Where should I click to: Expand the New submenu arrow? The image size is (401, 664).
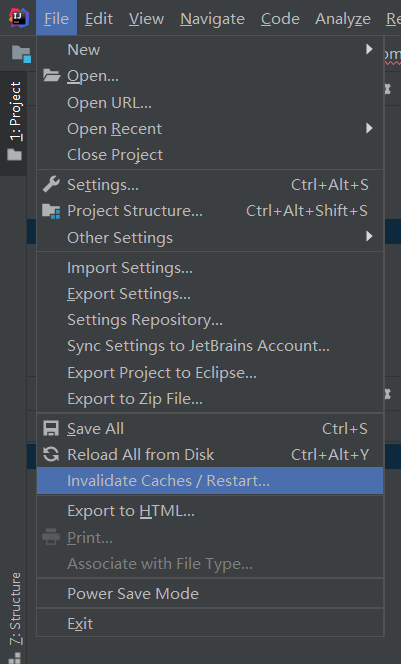pyautogui.click(x=369, y=49)
